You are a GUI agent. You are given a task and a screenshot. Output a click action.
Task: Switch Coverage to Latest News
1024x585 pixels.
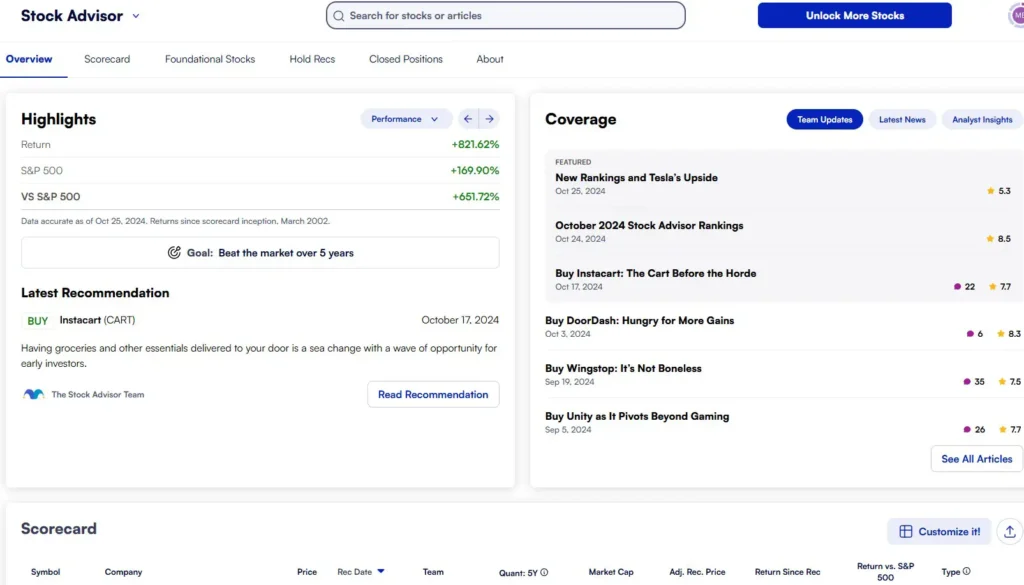[902, 120]
